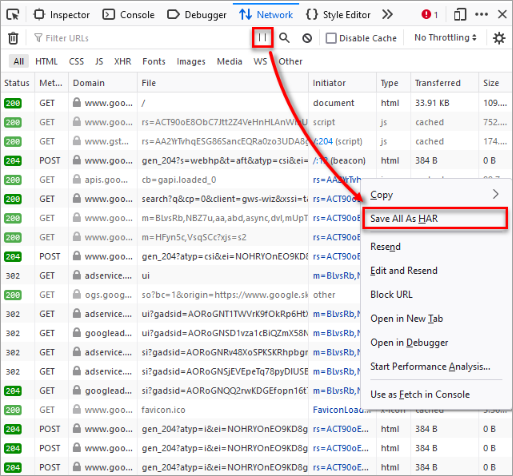Pause network recording
513x476 pixels.
click(263, 38)
